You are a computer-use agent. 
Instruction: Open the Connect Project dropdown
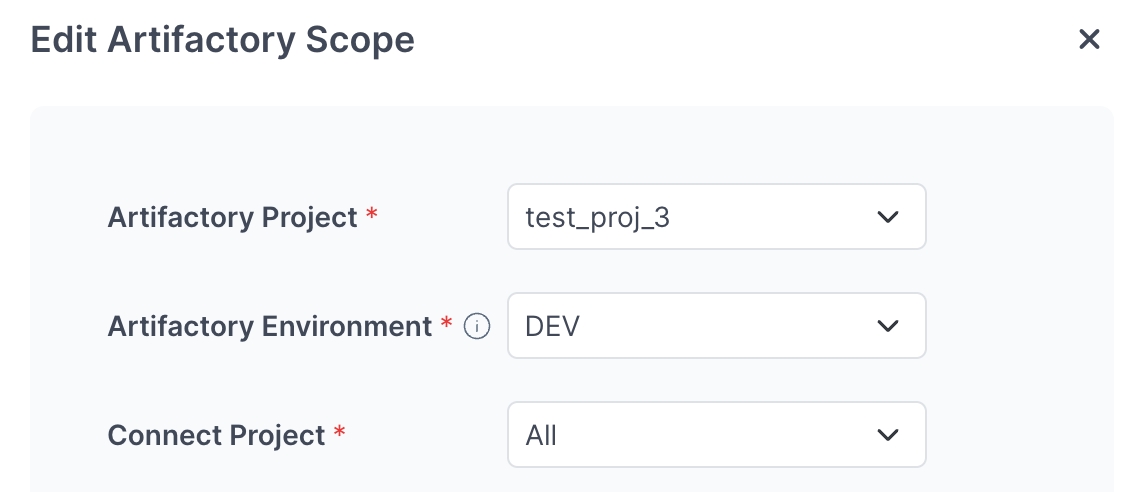tap(716, 435)
